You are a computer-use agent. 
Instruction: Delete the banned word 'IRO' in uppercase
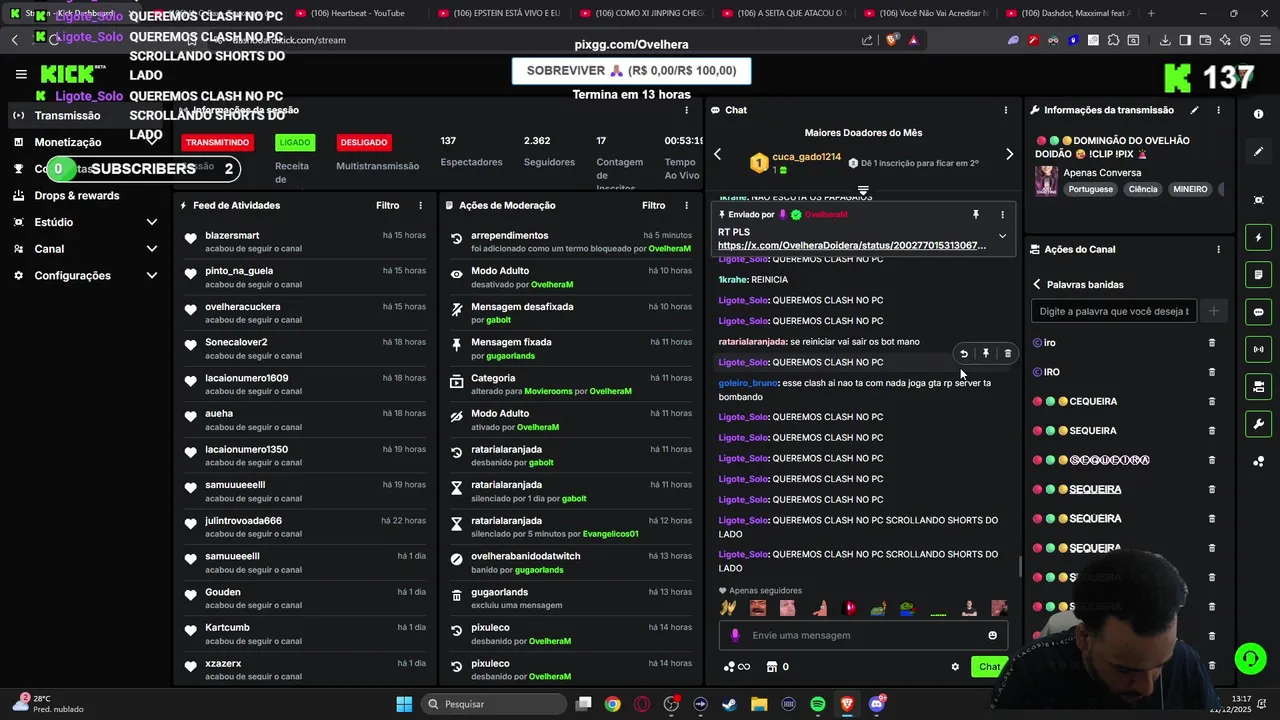(x=1212, y=372)
